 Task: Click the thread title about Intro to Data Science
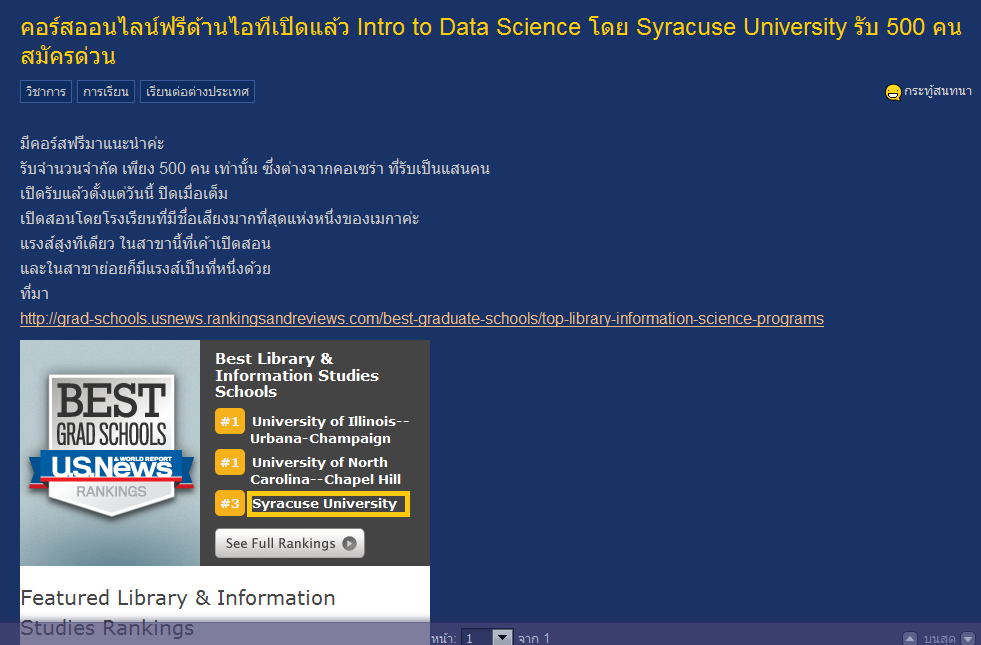(490, 41)
